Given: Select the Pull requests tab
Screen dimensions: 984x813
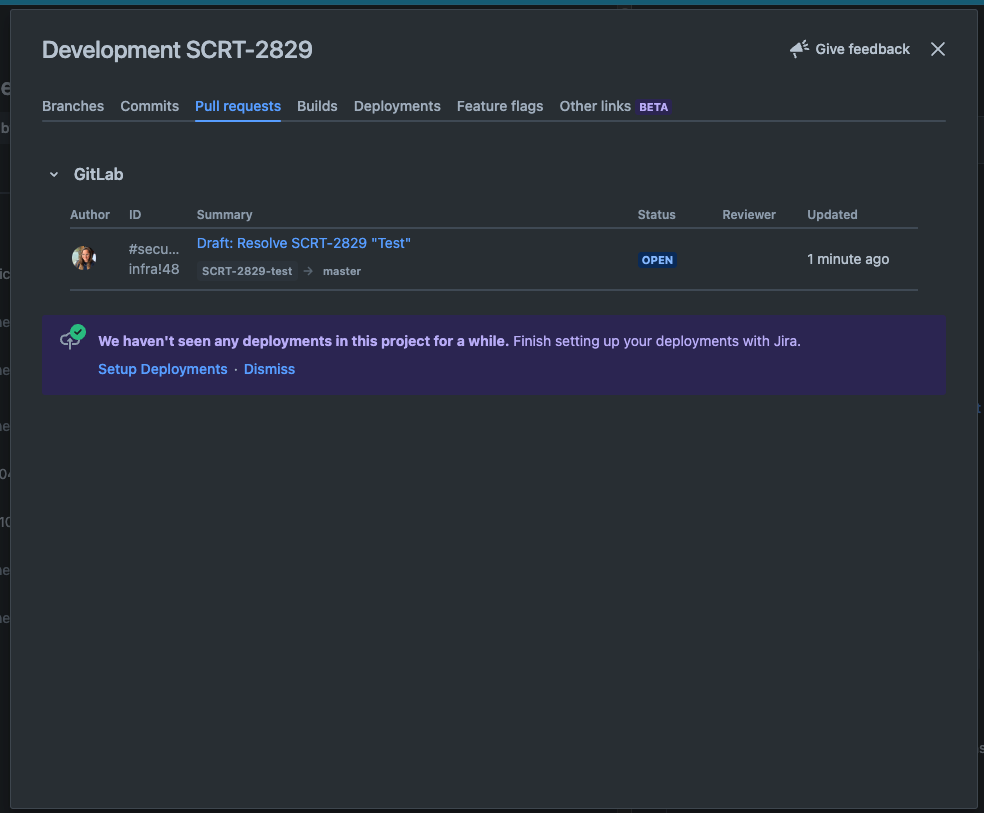Looking at the screenshot, I should coord(238,106).
